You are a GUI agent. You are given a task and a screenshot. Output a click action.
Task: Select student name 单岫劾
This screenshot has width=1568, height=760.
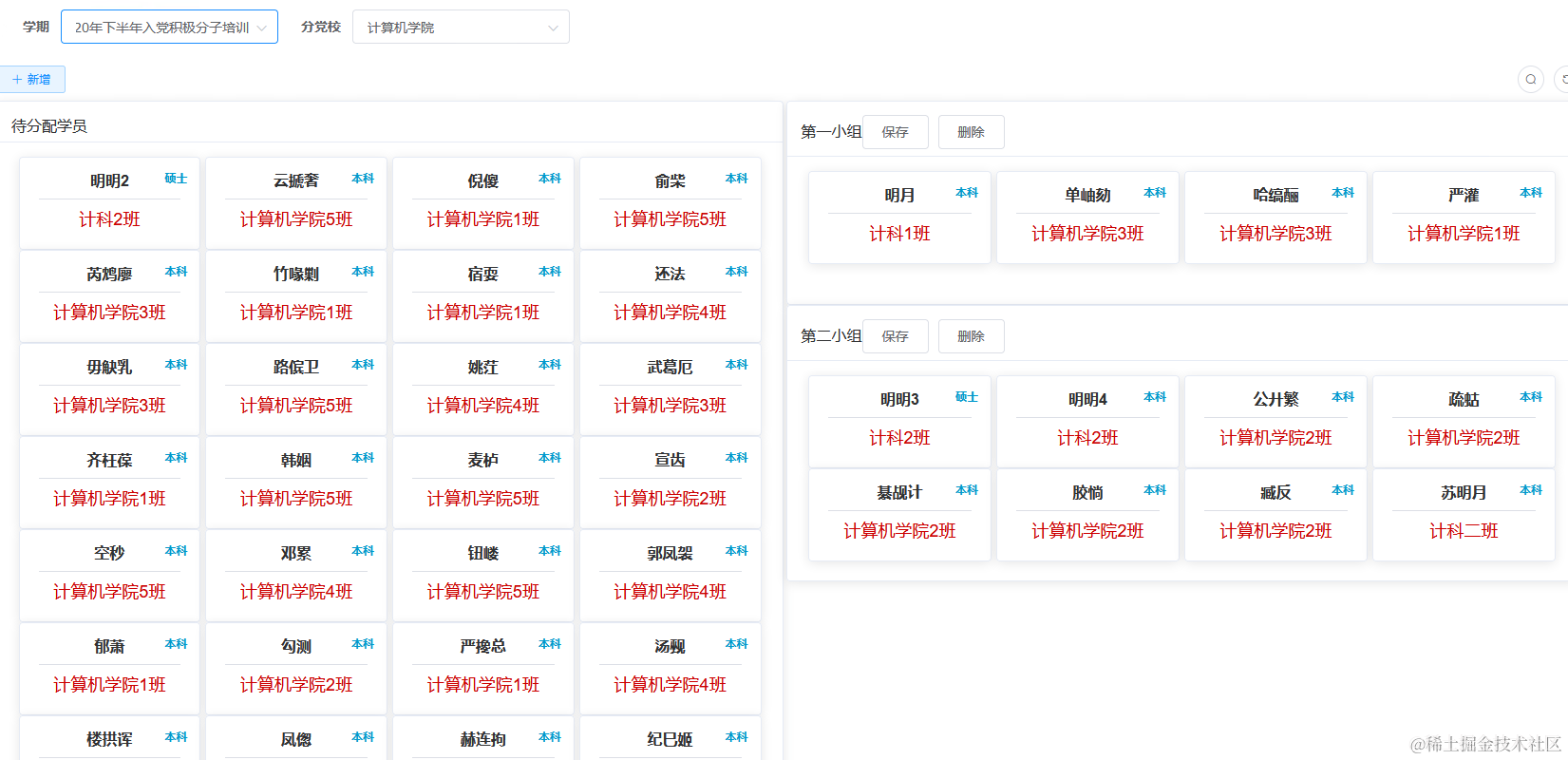[x=1087, y=195]
